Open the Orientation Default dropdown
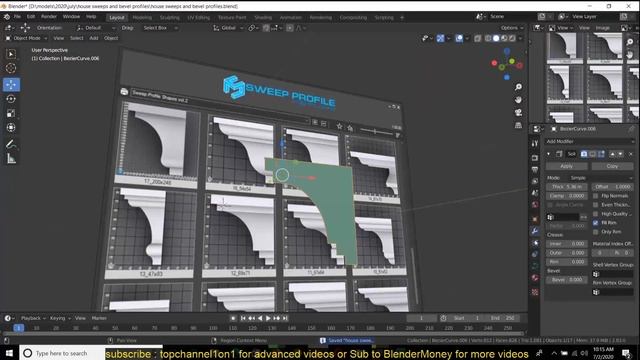Screen dimensions: 640x360 click(96, 28)
